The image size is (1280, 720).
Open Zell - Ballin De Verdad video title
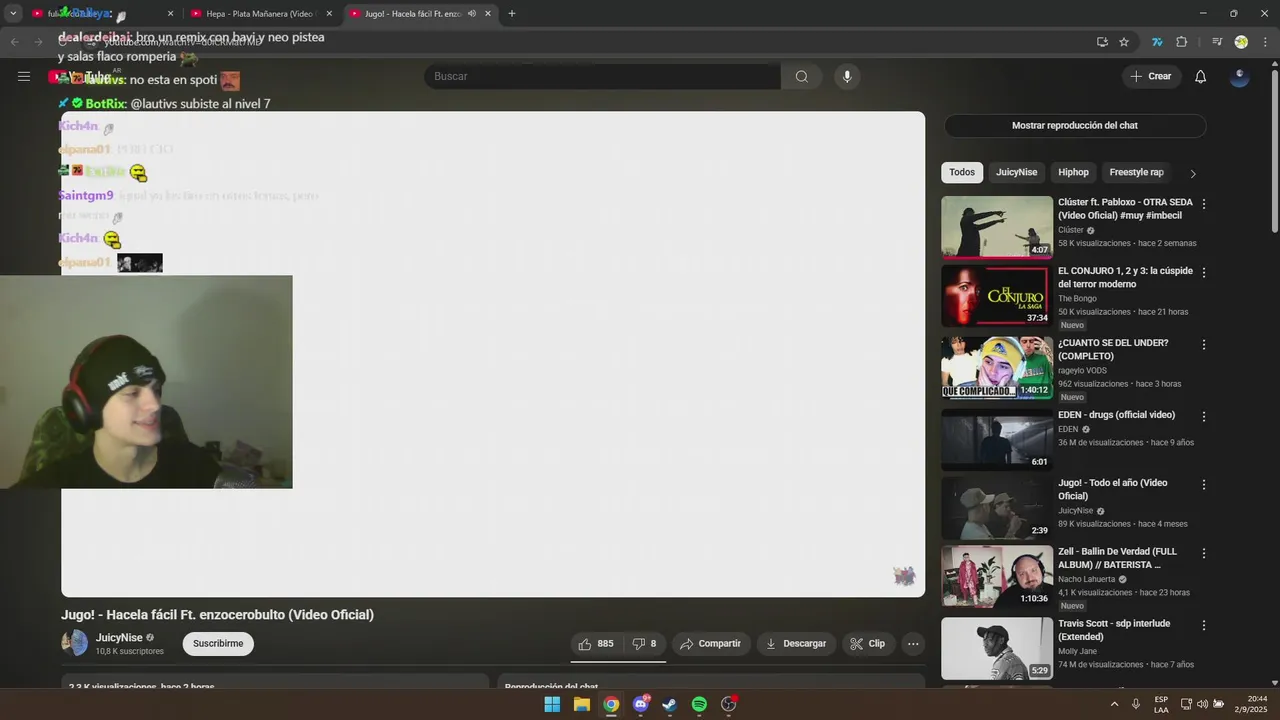click(1117, 558)
